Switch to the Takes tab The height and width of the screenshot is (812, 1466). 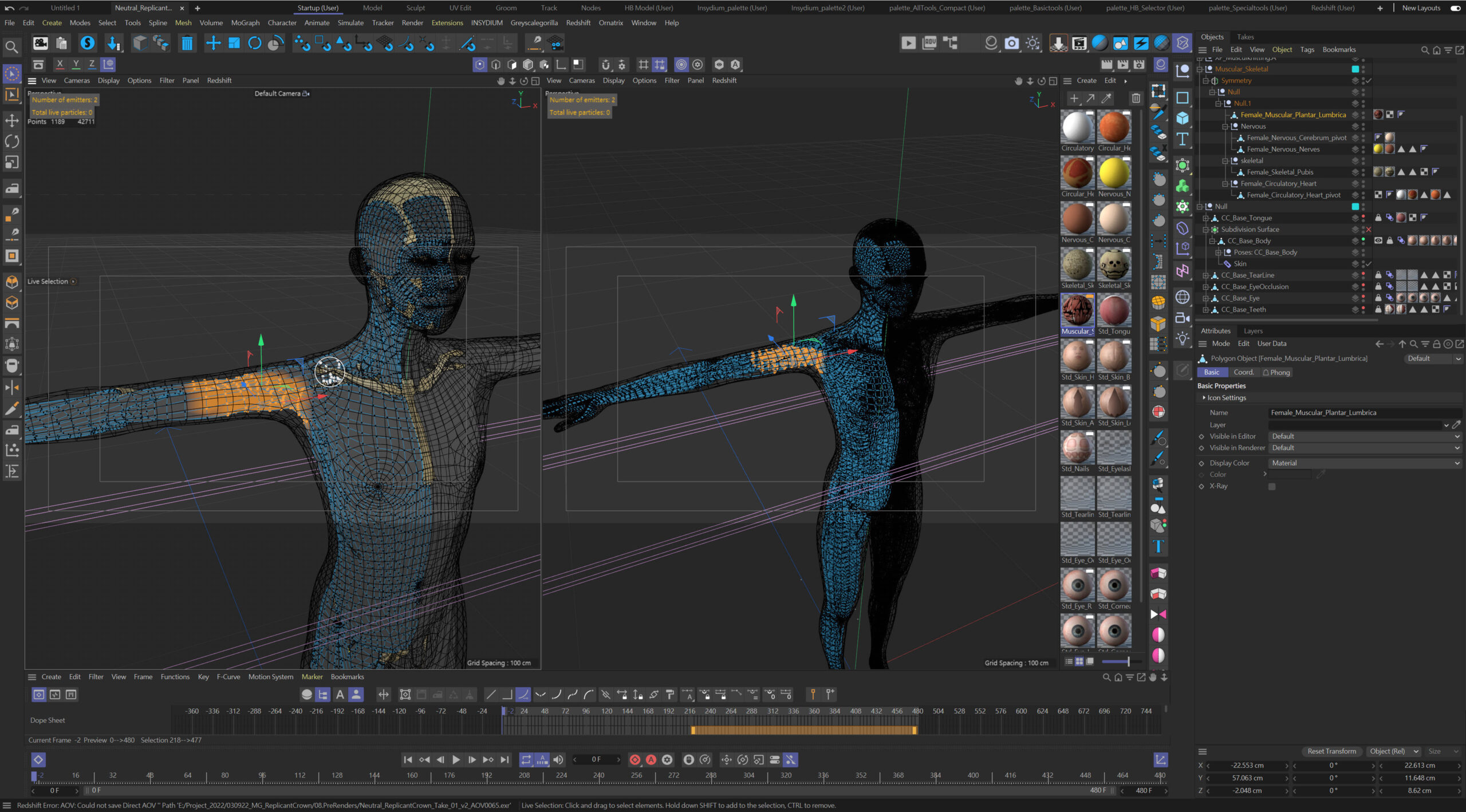[x=1245, y=37]
